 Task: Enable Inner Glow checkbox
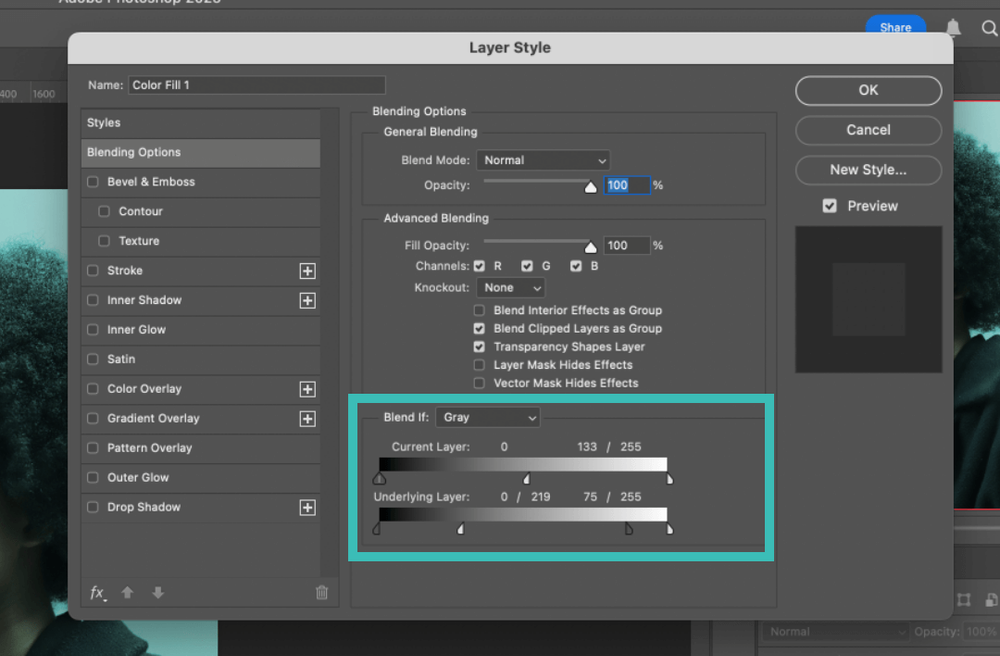point(92,330)
